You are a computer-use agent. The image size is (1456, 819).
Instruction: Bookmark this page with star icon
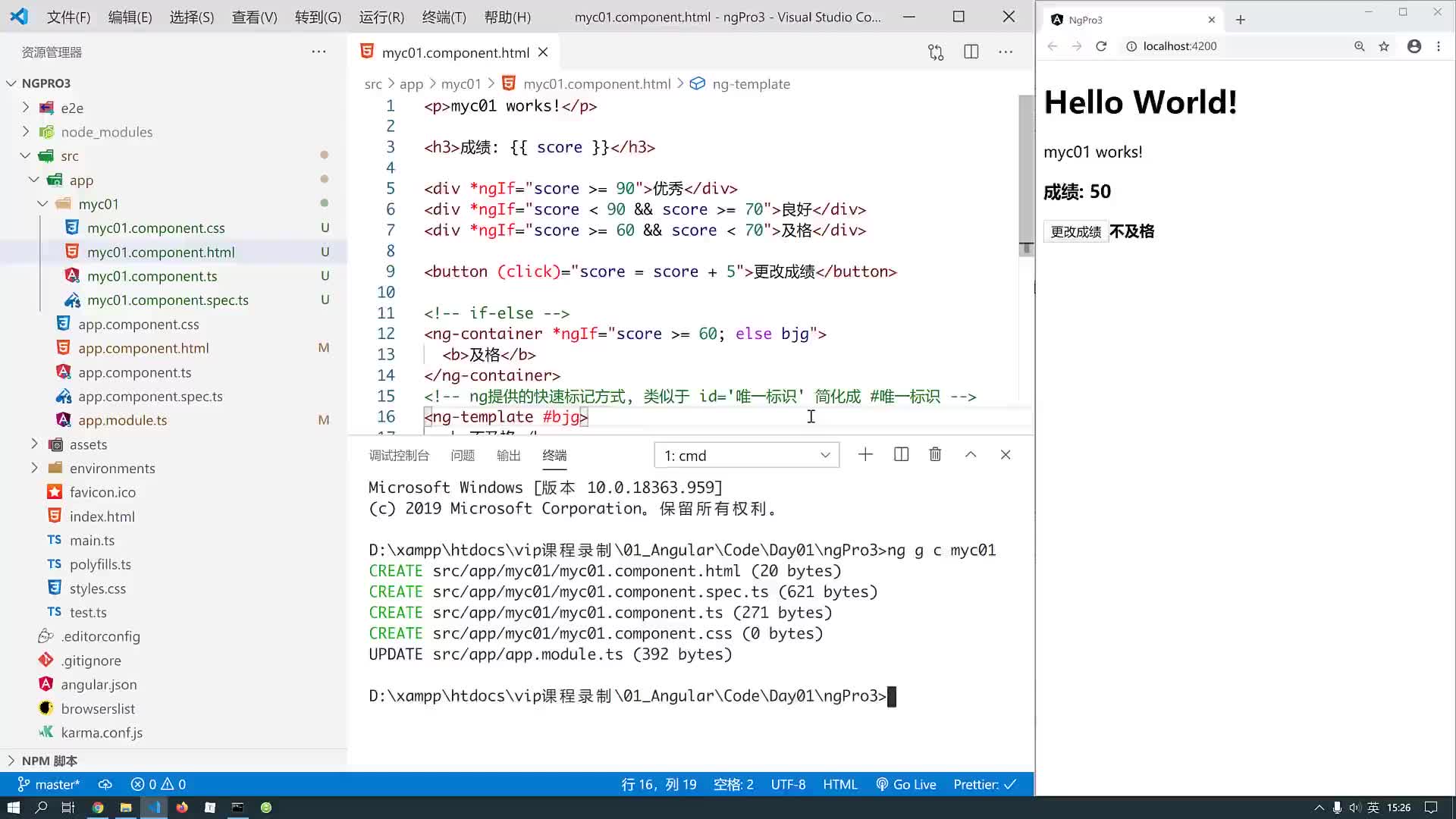click(x=1384, y=46)
